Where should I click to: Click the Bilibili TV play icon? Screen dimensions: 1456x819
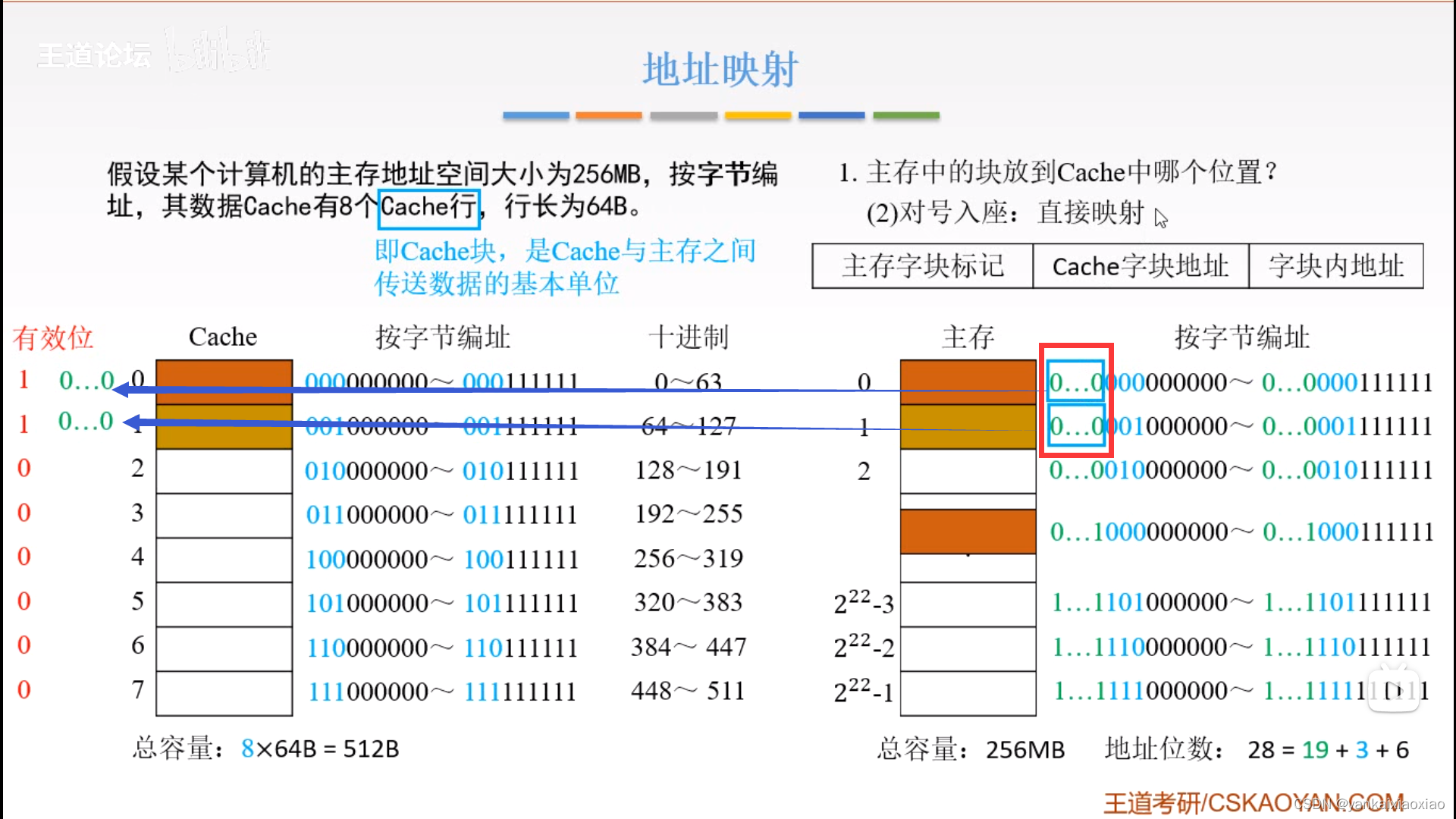coord(1394,688)
